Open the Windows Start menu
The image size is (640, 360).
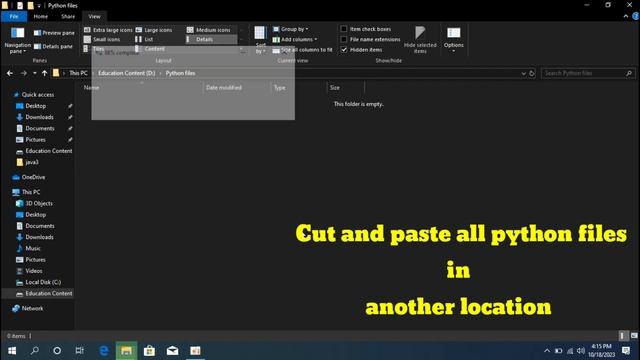coord(12,351)
